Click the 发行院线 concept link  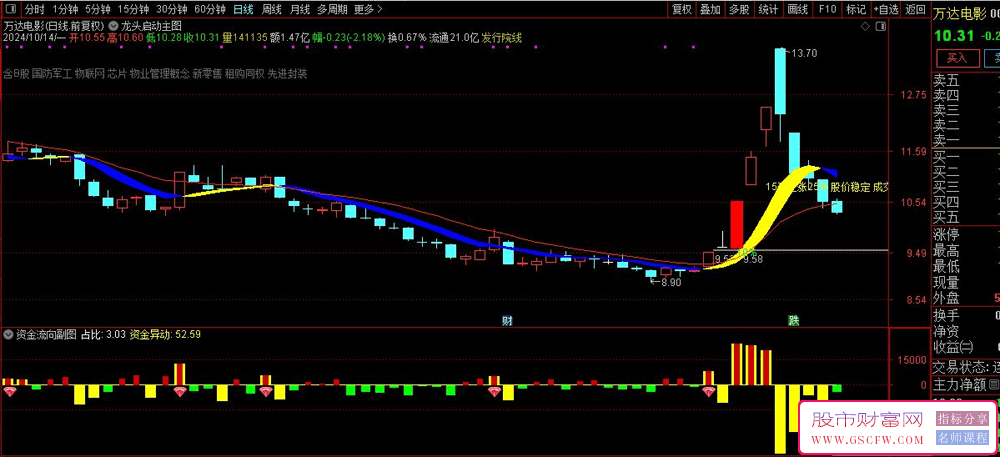(x=502, y=38)
